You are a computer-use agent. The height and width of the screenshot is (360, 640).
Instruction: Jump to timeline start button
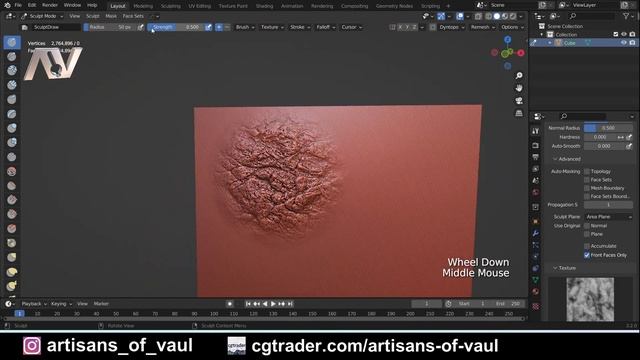[248, 304]
